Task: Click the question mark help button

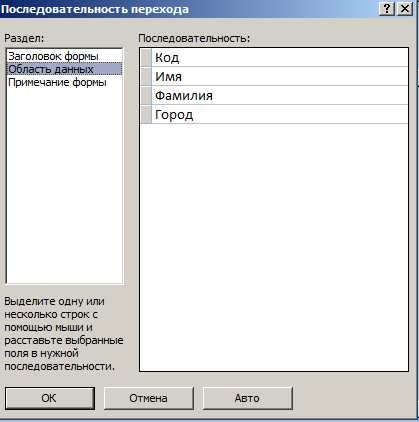Action: [387, 9]
